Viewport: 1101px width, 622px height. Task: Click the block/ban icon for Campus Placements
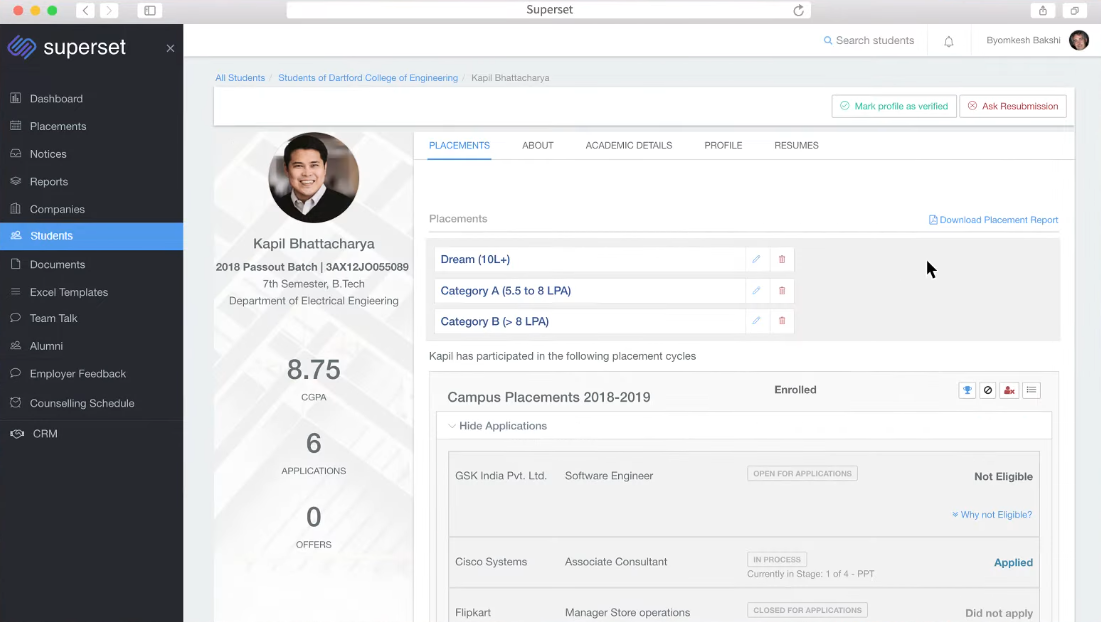[x=988, y=390]
